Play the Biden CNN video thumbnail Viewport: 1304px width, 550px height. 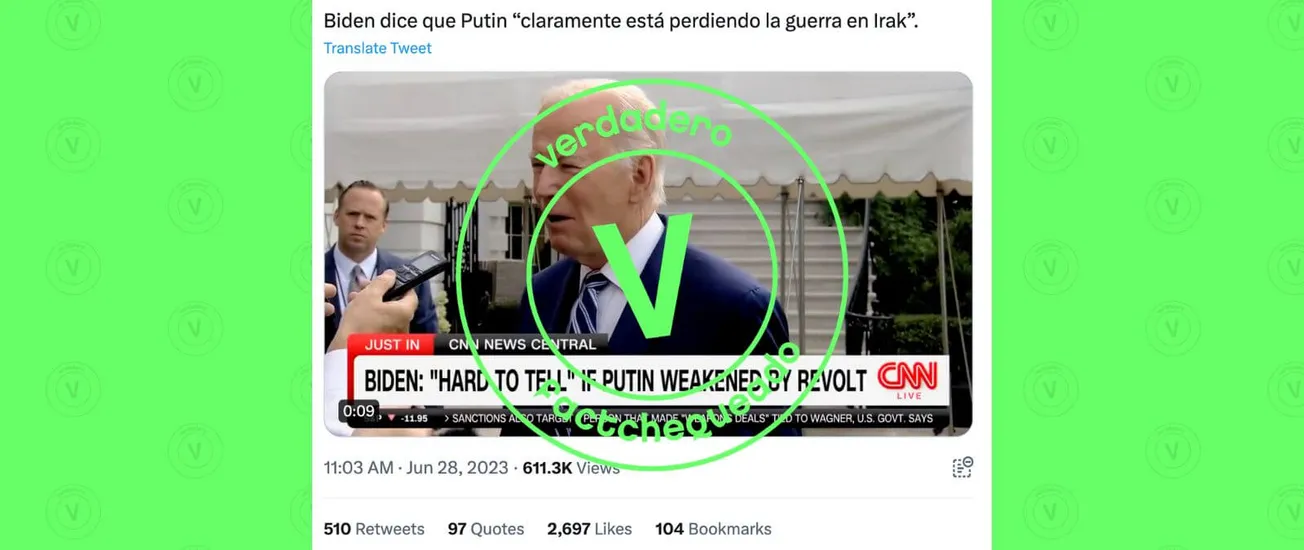point(648,254)
